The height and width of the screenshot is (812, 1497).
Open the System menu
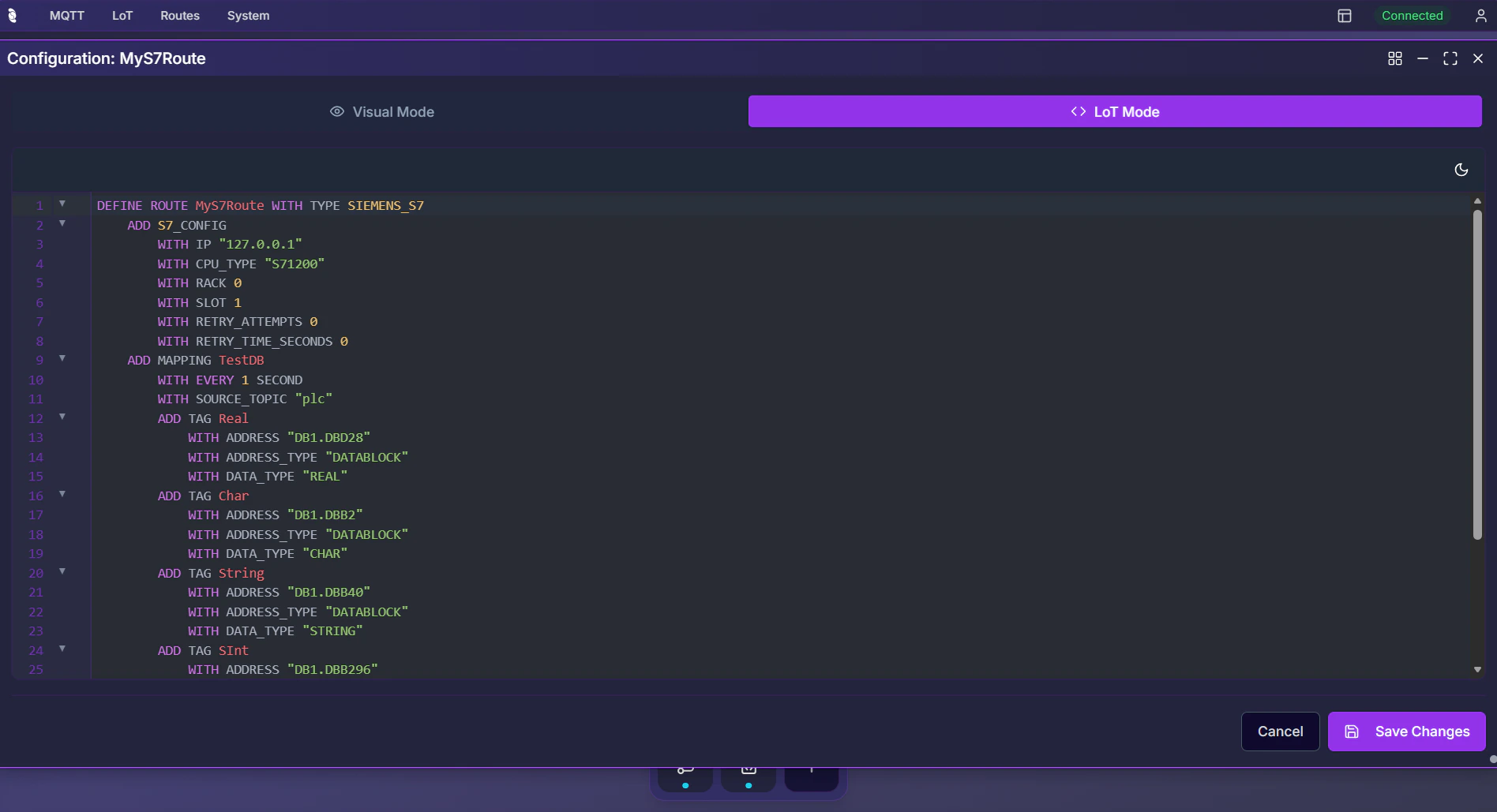(x=248, y=16)
